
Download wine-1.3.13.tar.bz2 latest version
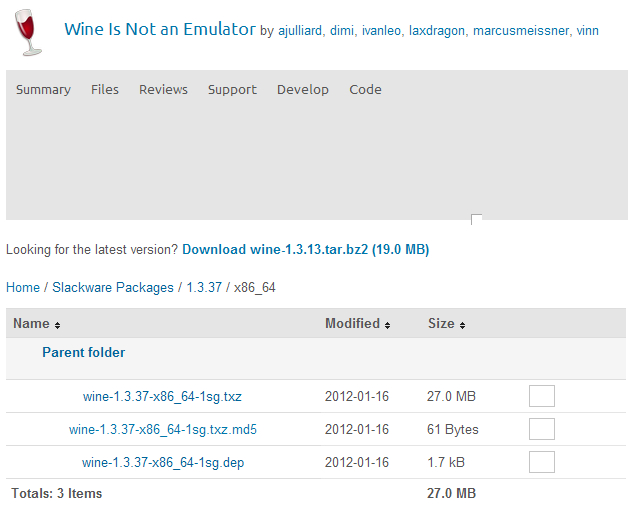[306, 250]
